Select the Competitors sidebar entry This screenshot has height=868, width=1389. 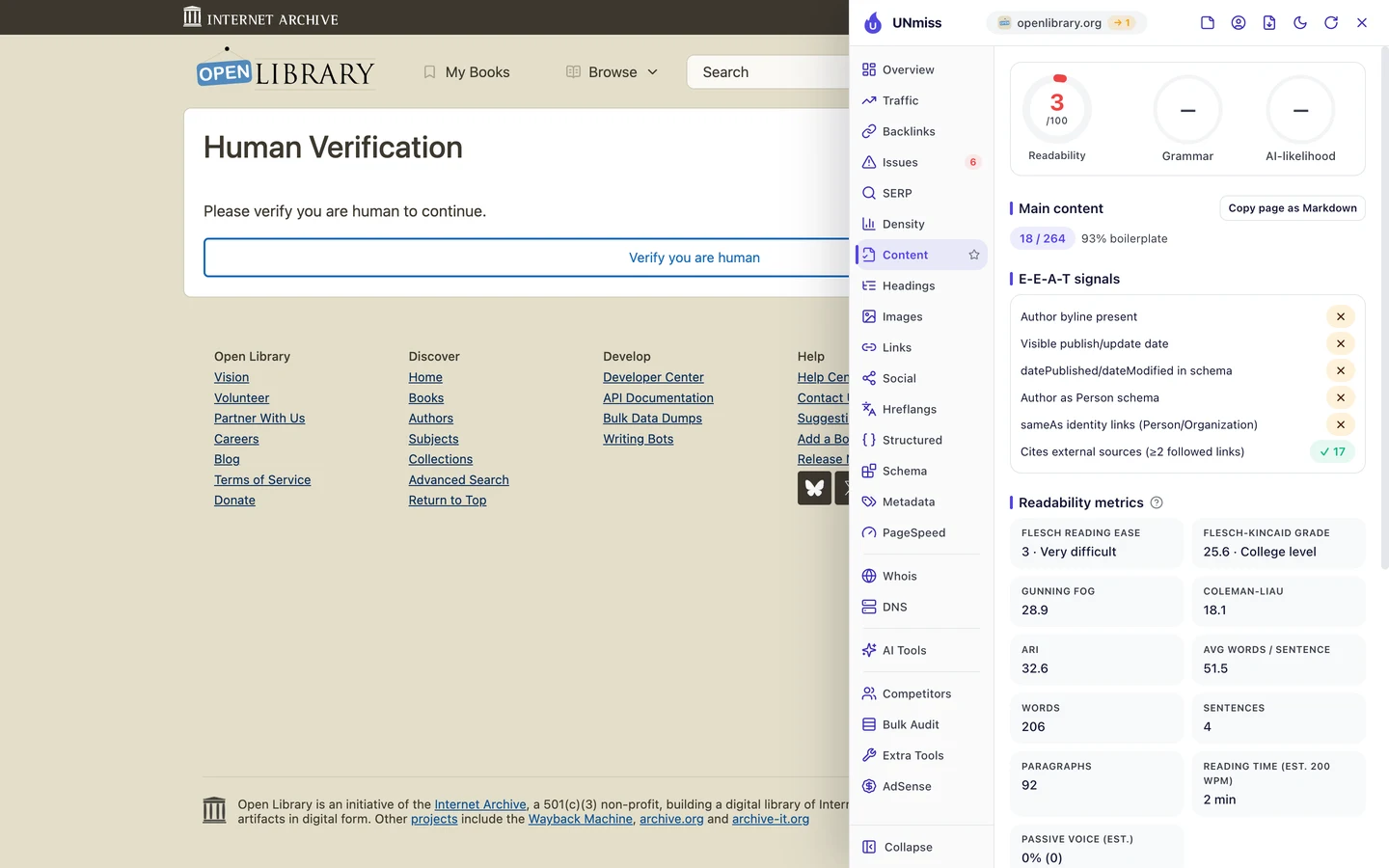pyautogui.click(x=921, y=693)
